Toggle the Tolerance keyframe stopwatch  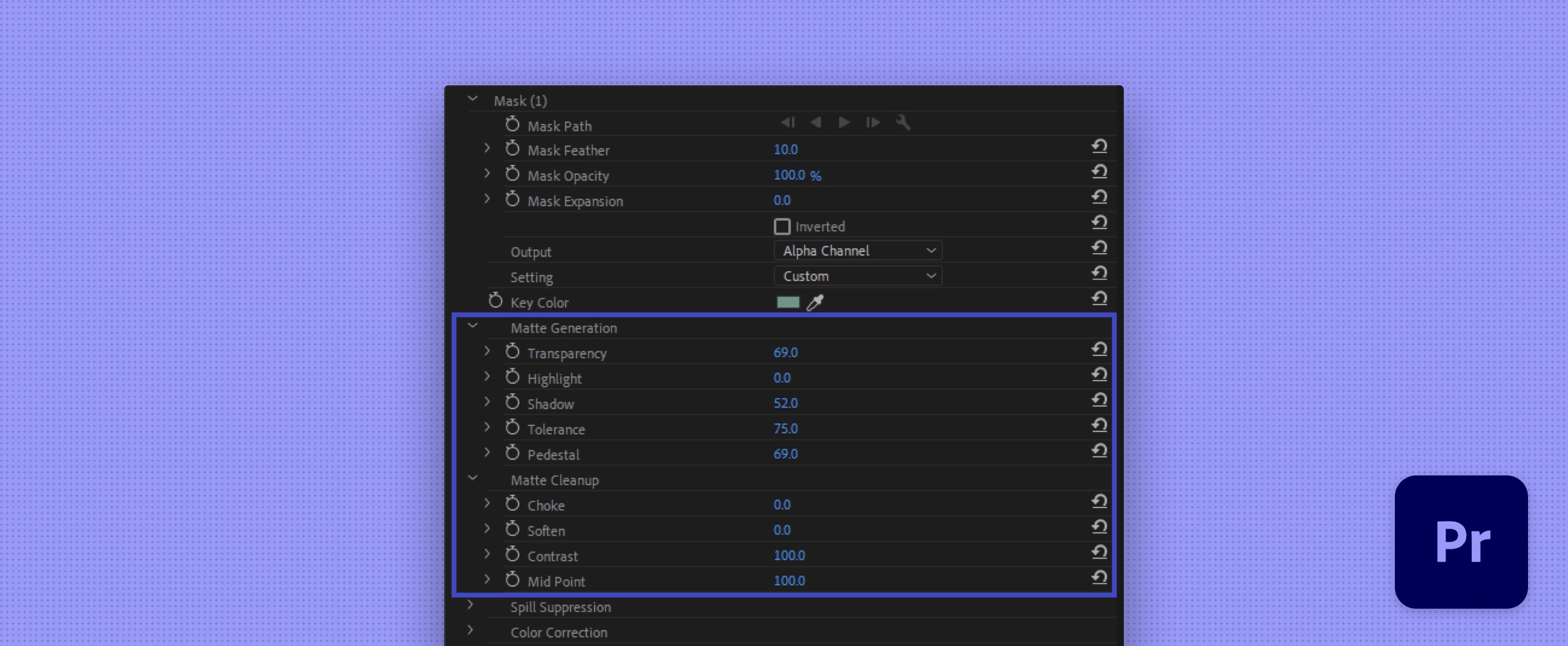[512, 429]
